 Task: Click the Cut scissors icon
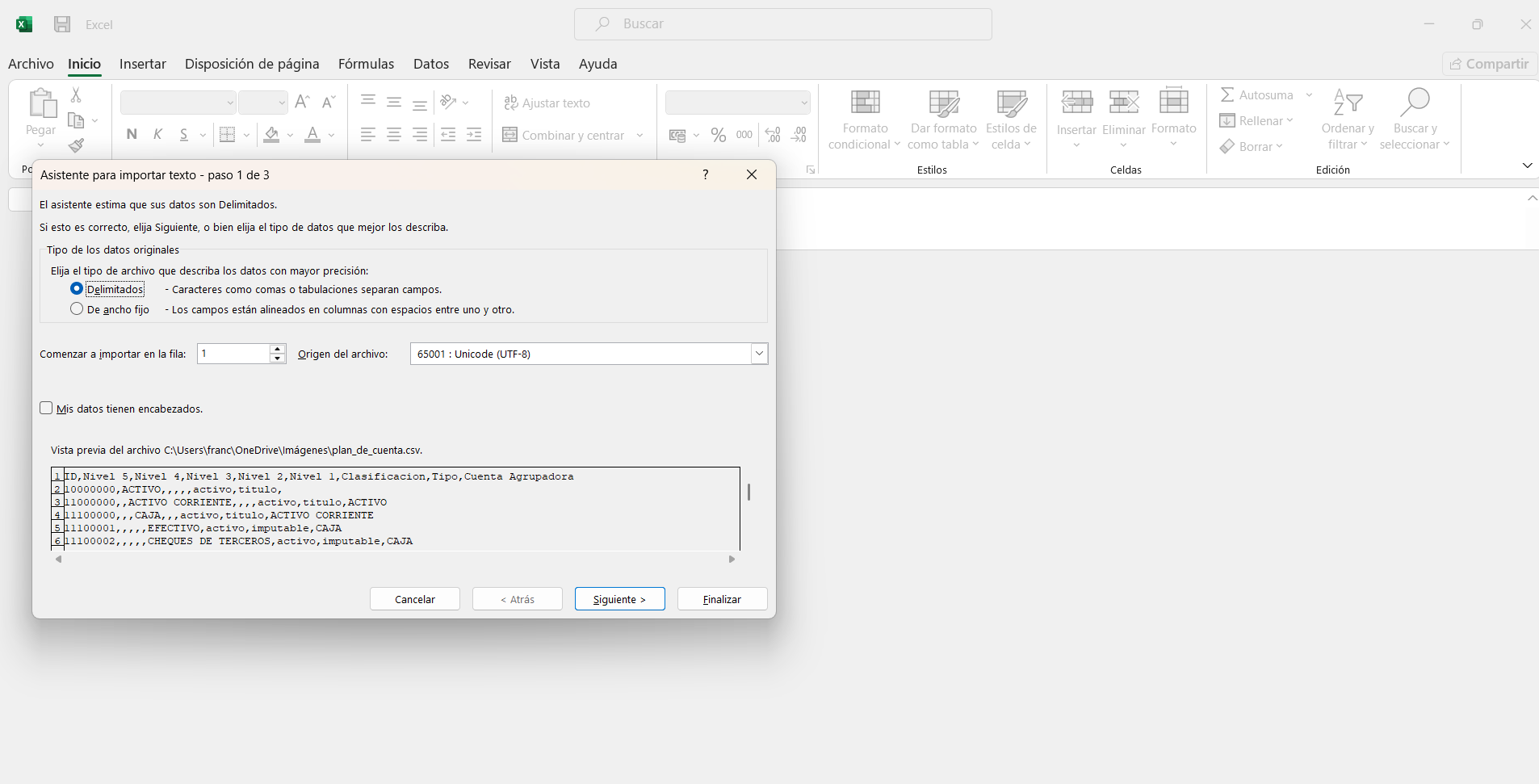[76, 95]
